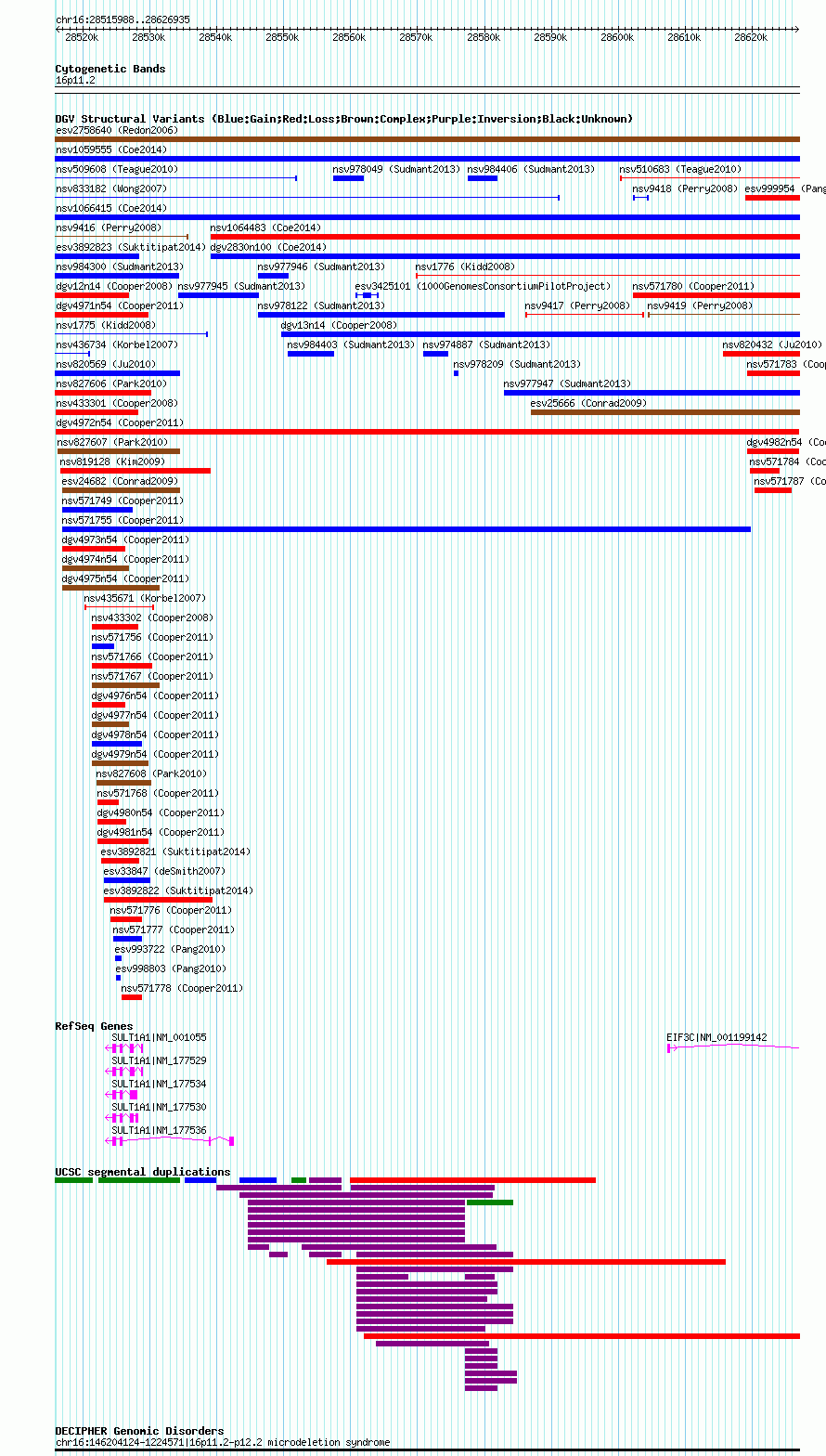Click the 28570k ruler position
Screen dimensions: 826x1456
(416, 37)
